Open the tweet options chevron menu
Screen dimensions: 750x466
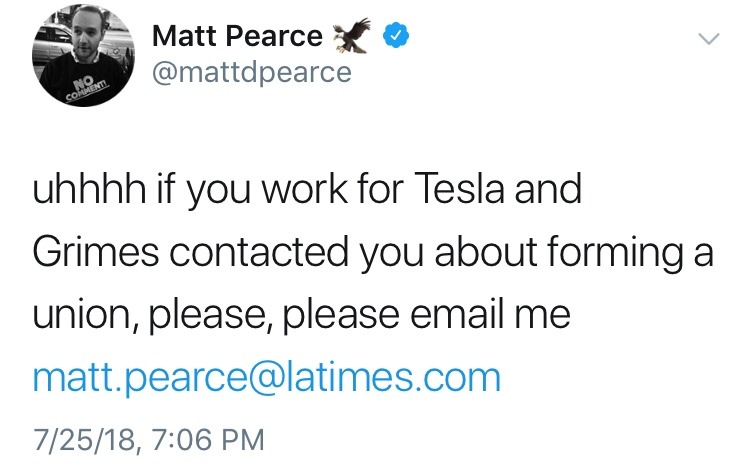pyautogui.click(x=707, y=39)
